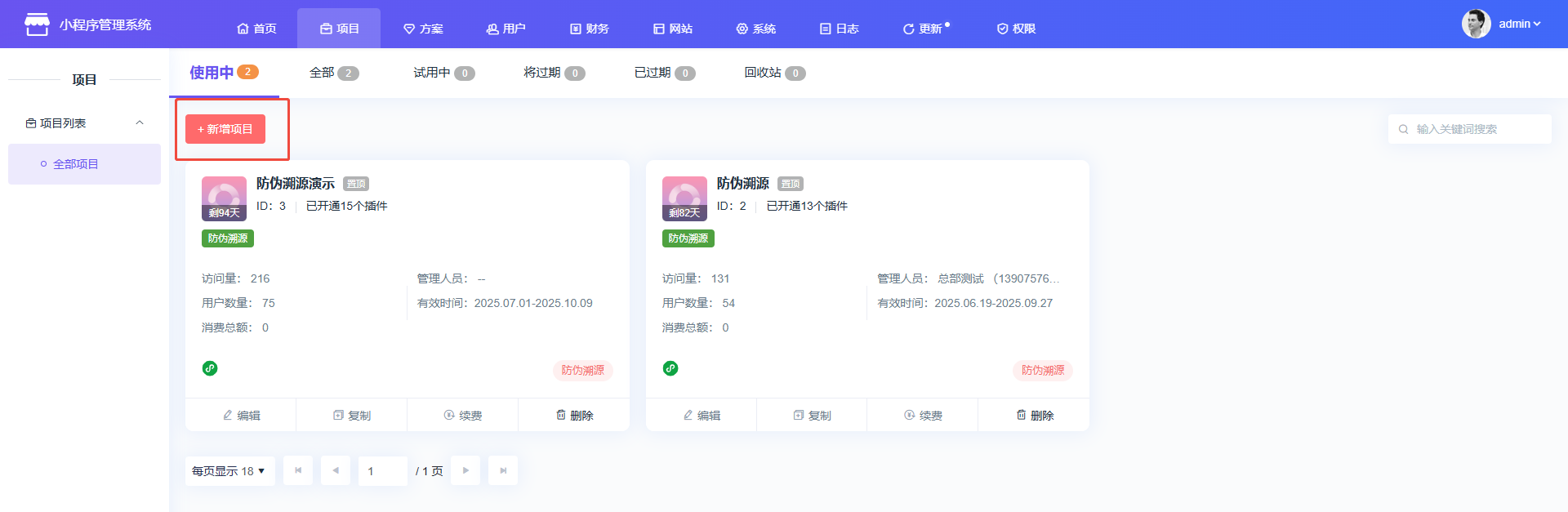Click 删除 on the 防伪溯源演示 card

pyautogui.click(x=574, y=415)
